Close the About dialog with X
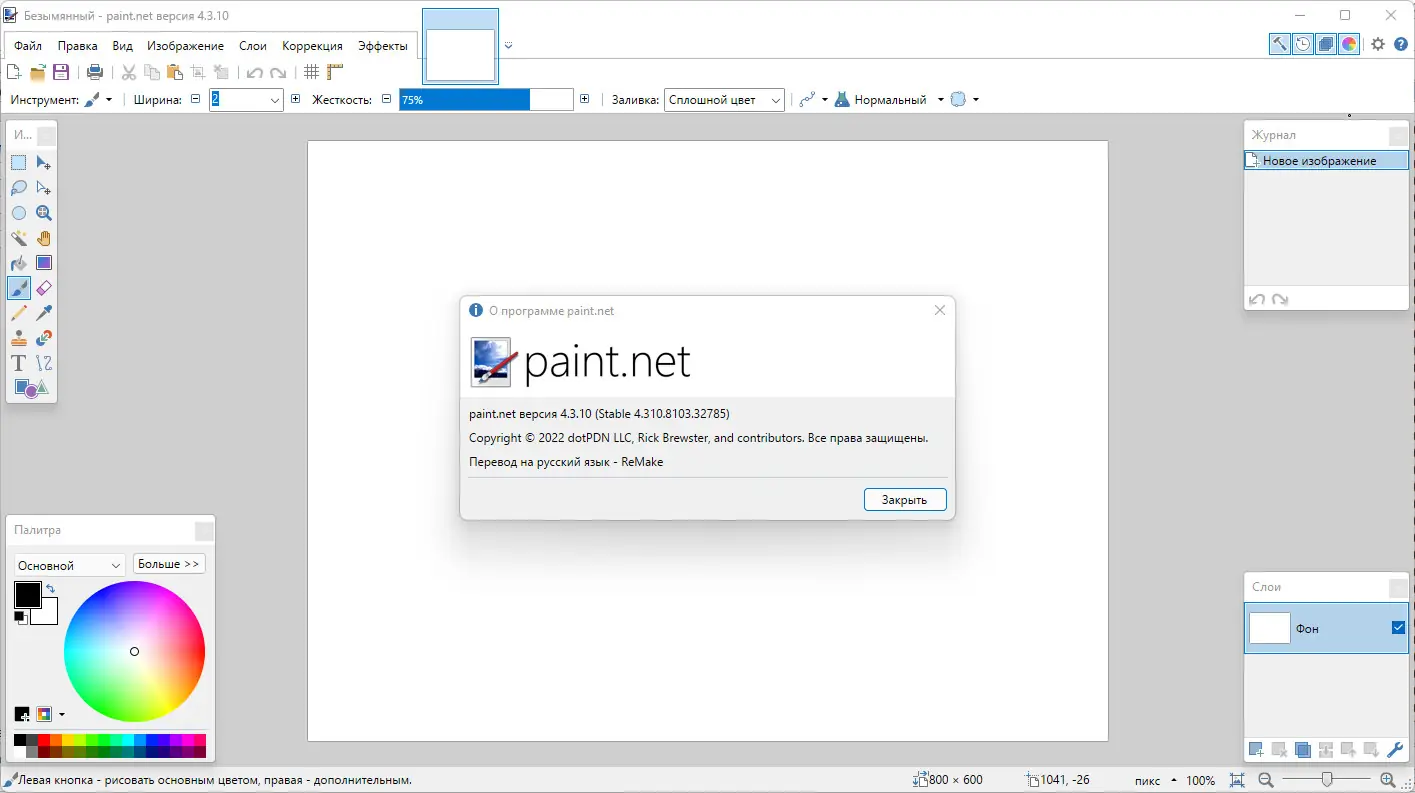The height and width of the screenshot is (793, 1415). 939,310
